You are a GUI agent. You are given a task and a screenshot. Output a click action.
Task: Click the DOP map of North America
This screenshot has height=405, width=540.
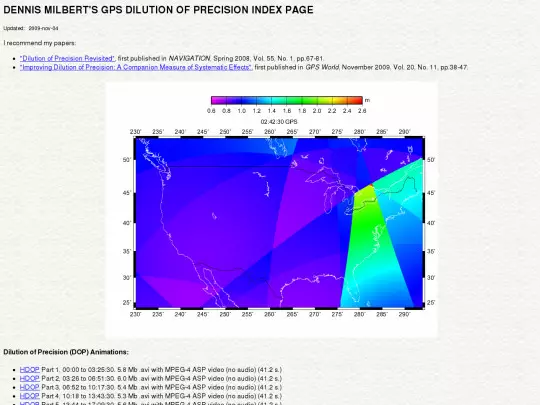click(279, 222)
